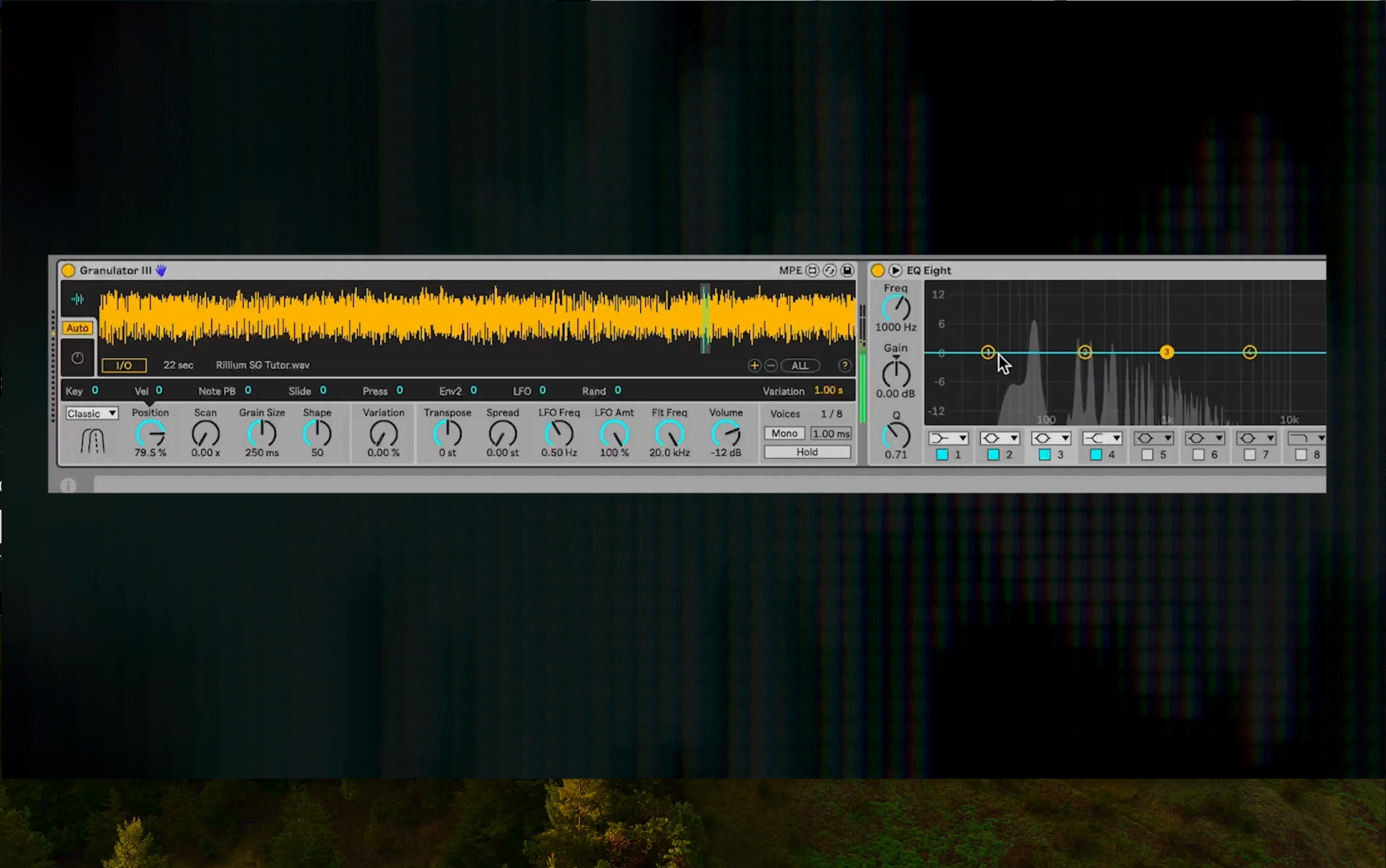Click the Flt Freq knob

pos(669,434)
